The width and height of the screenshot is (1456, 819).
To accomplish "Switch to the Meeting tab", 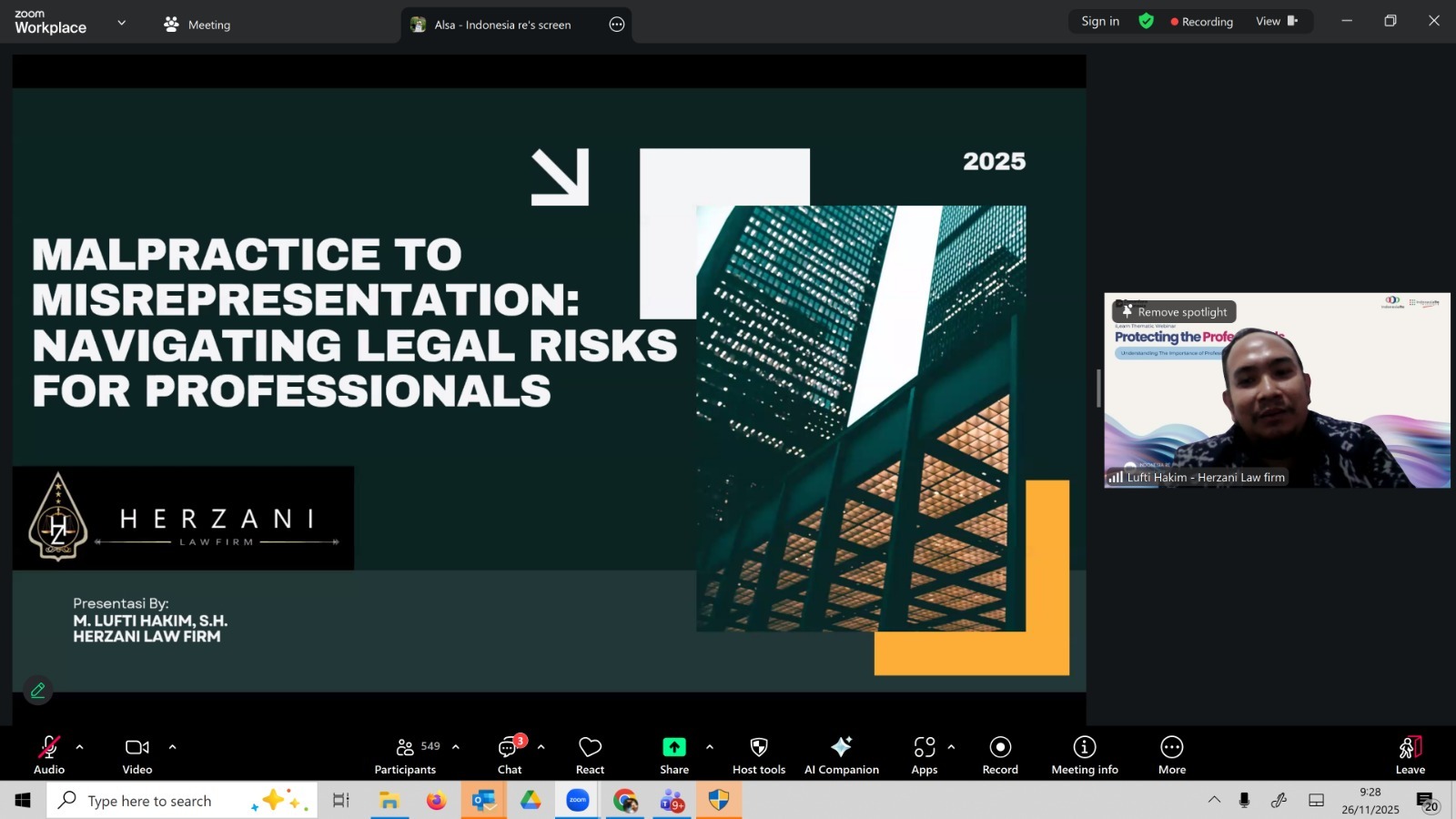I will 197,25.
